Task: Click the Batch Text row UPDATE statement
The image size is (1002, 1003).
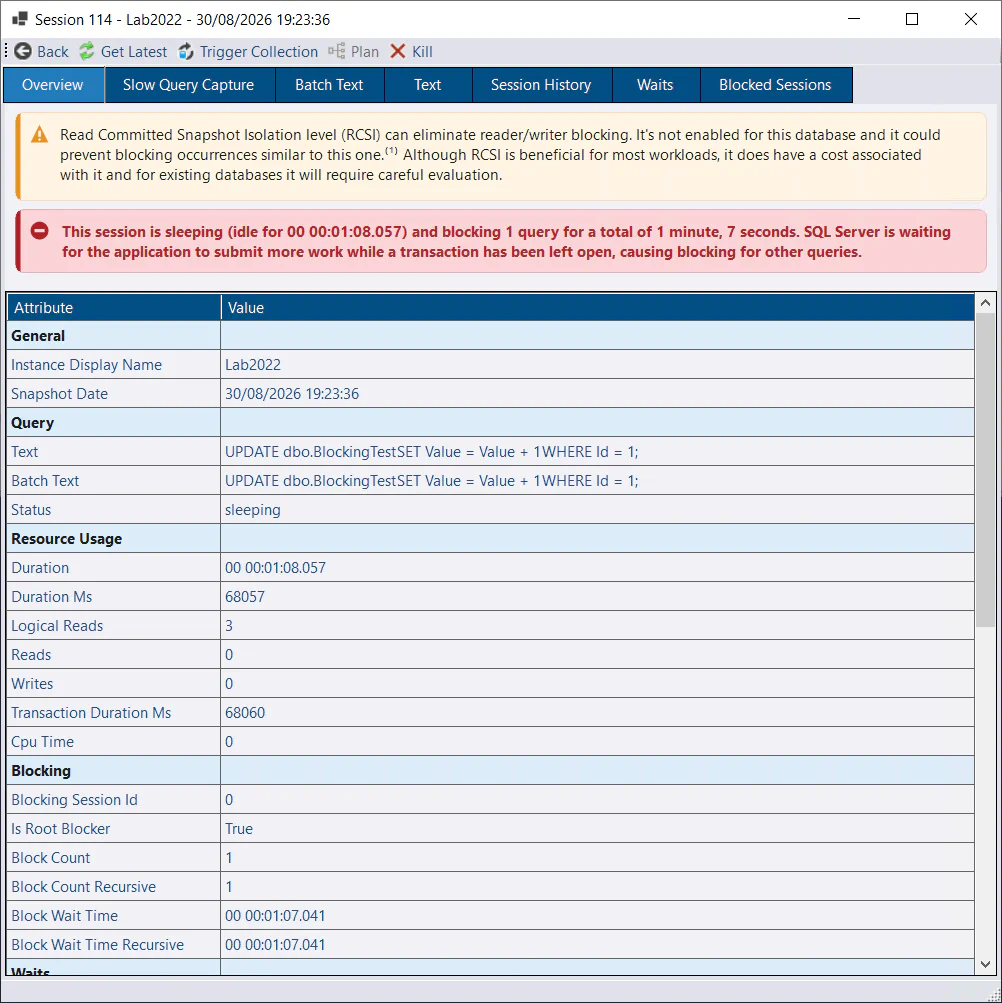Action: 431,480
